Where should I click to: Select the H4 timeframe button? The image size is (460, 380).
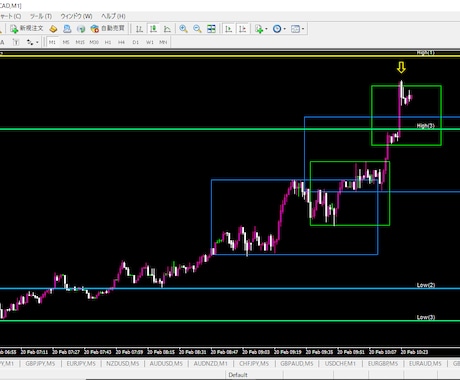[x=121, y=42]
